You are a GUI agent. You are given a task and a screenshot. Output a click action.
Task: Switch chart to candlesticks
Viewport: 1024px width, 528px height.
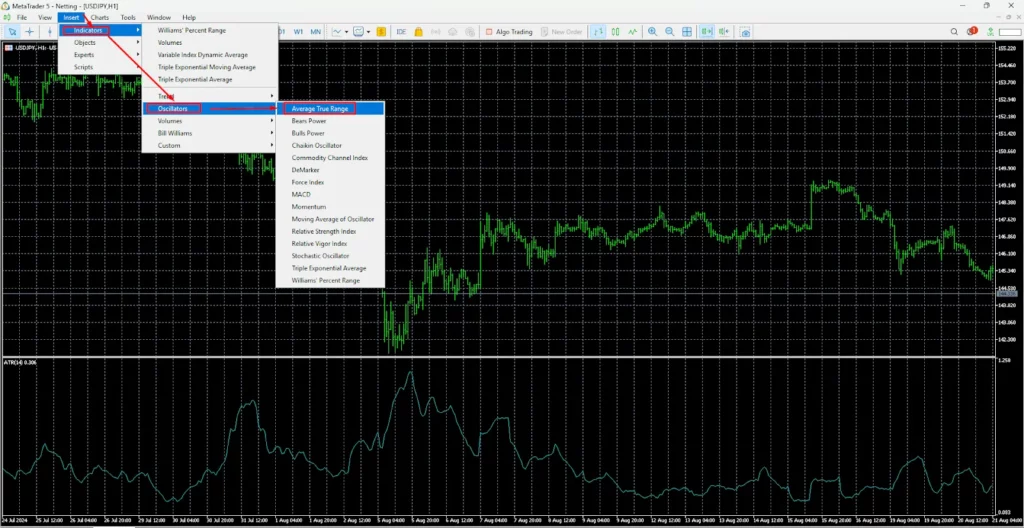point(615,31)
